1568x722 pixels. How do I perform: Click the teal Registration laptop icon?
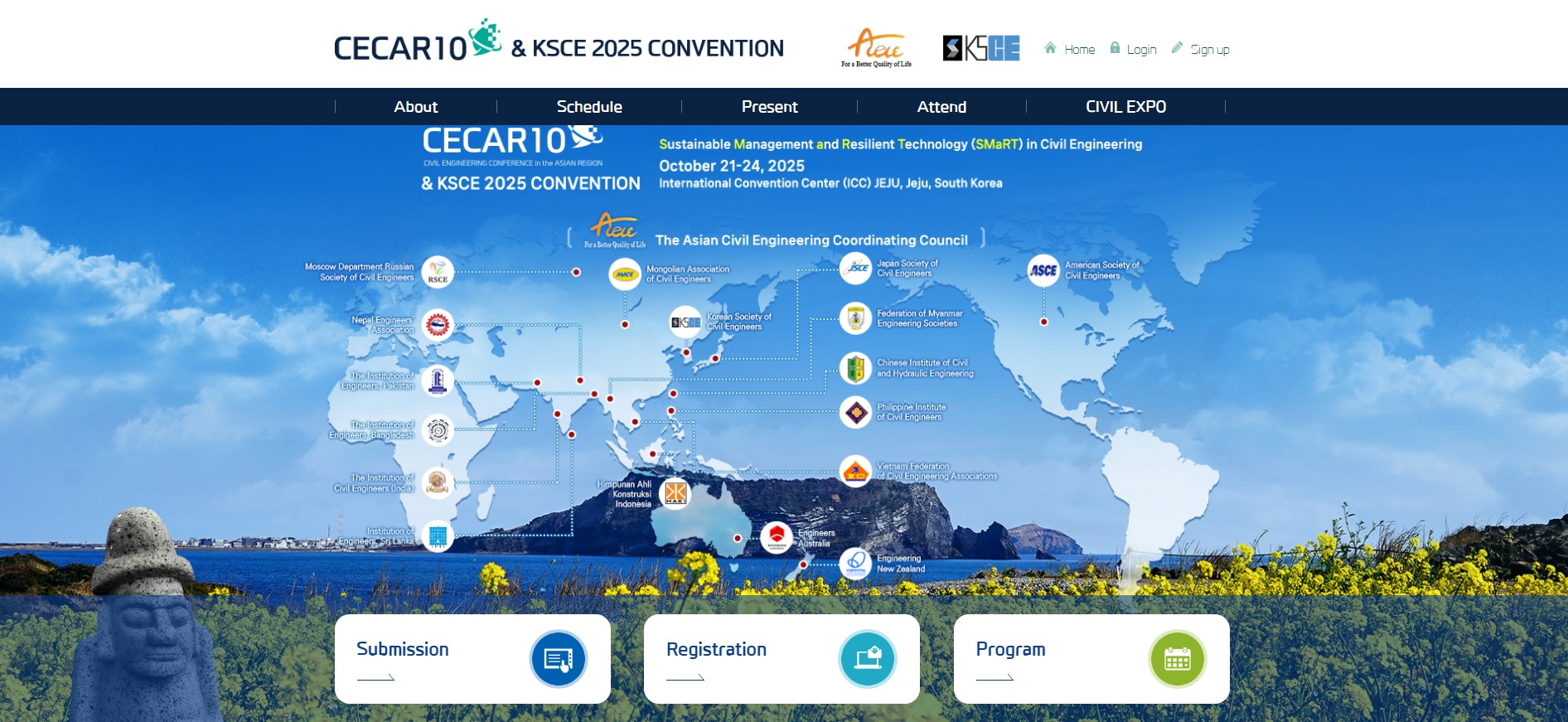pyautogui.click(x=867, y=659)
